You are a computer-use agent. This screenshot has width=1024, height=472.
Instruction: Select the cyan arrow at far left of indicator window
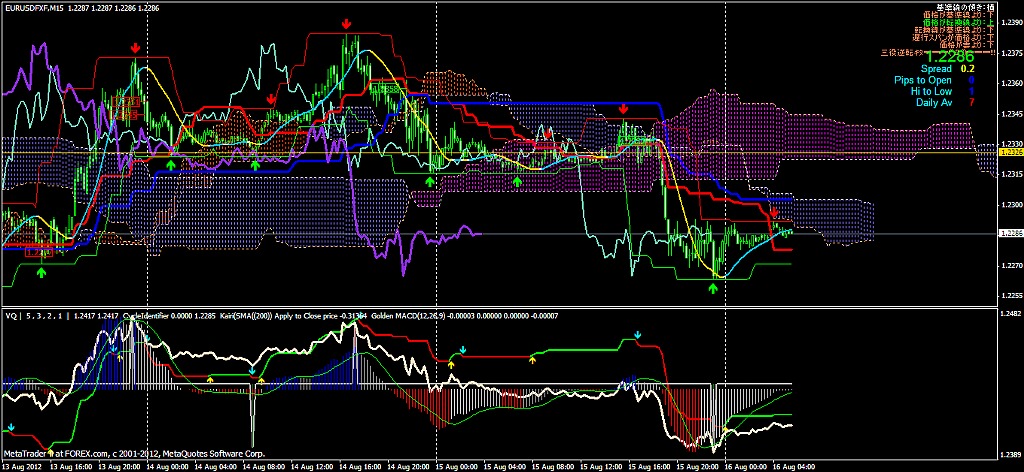coord(11,428)
